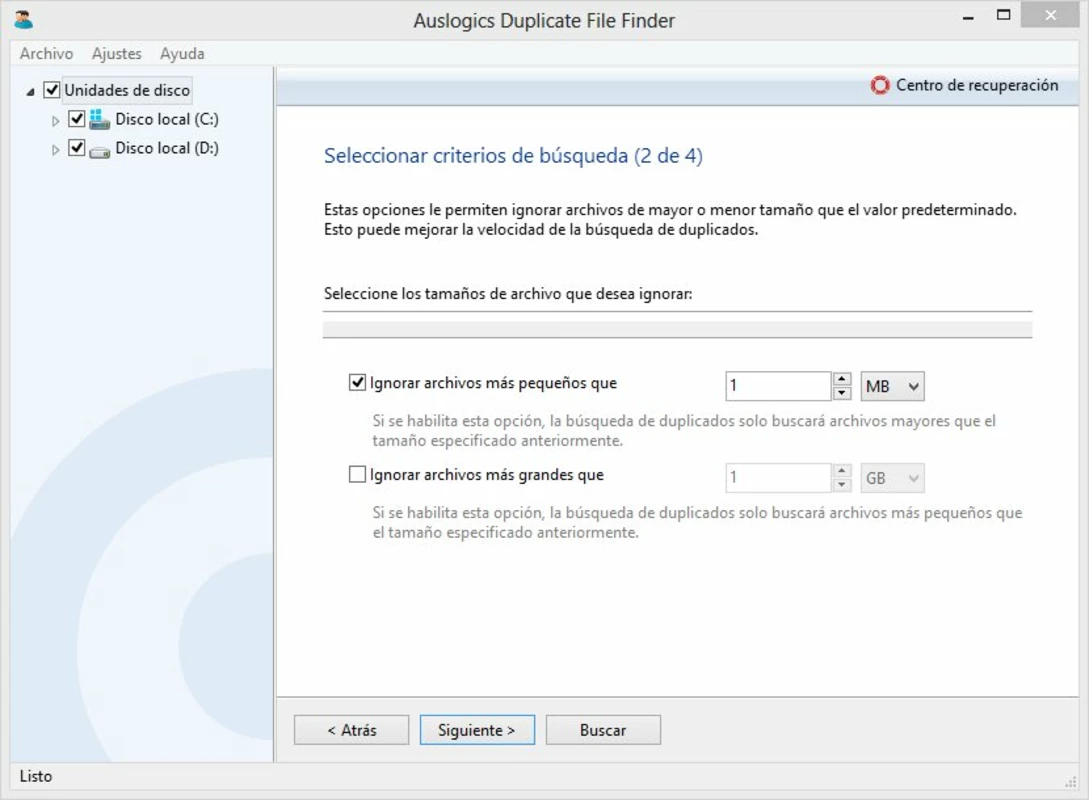This screenshot has width=1089, height=800.
Task: Increase the minimum size spinner value
Action: [x=842, y=379]
